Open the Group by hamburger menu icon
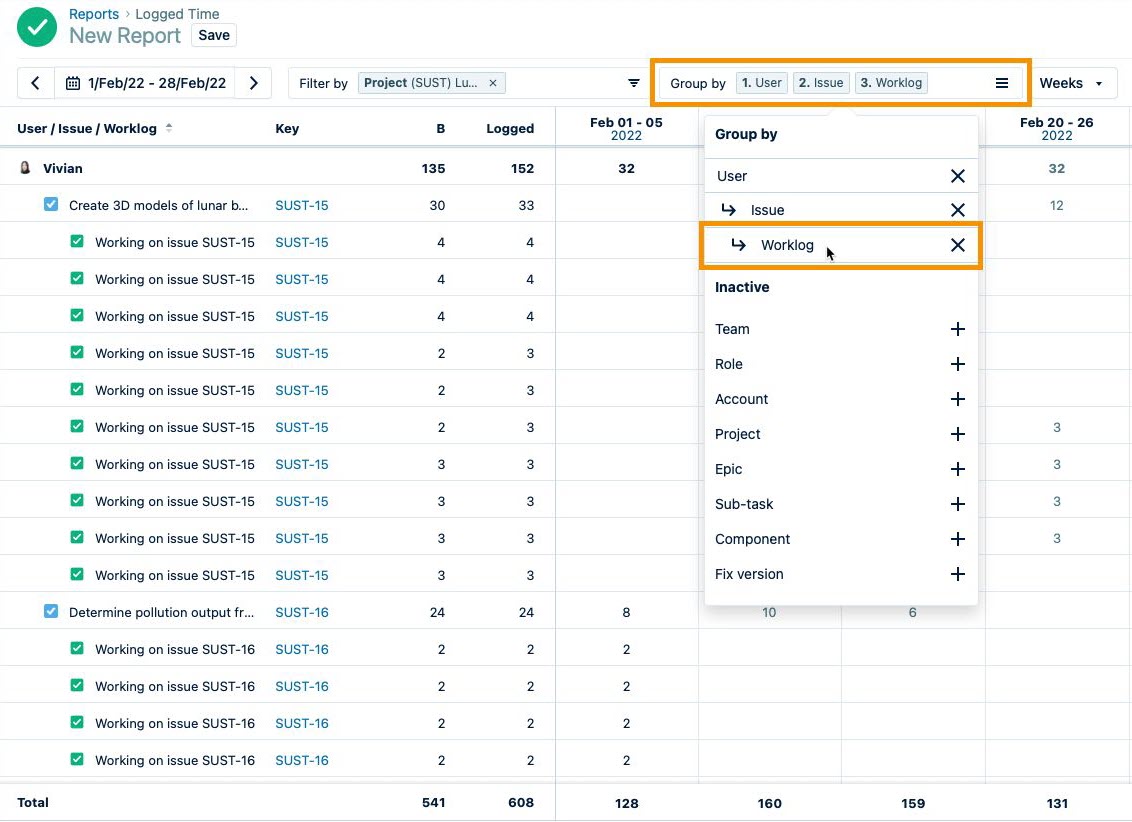Screen dimensions: 1132x822 [1002, 83]
